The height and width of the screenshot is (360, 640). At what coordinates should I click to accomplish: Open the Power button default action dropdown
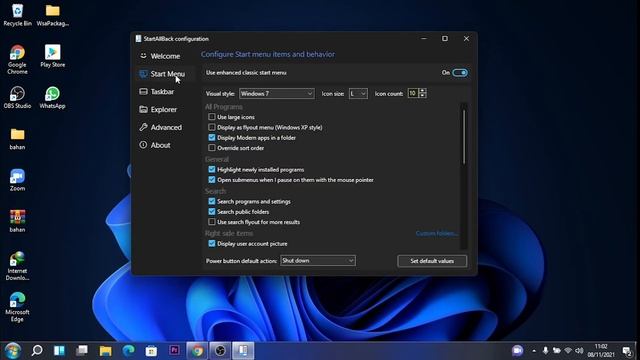point(318,260)
